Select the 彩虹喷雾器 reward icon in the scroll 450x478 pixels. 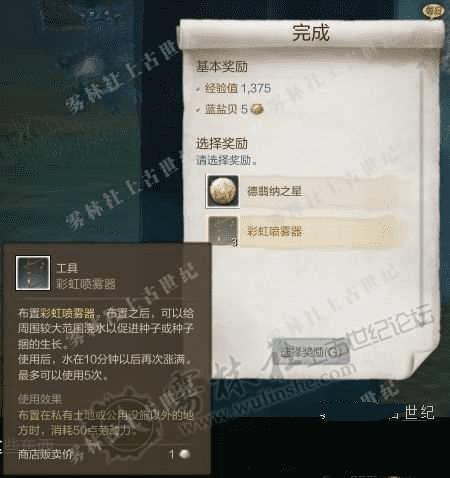click(x=223, y=231)
